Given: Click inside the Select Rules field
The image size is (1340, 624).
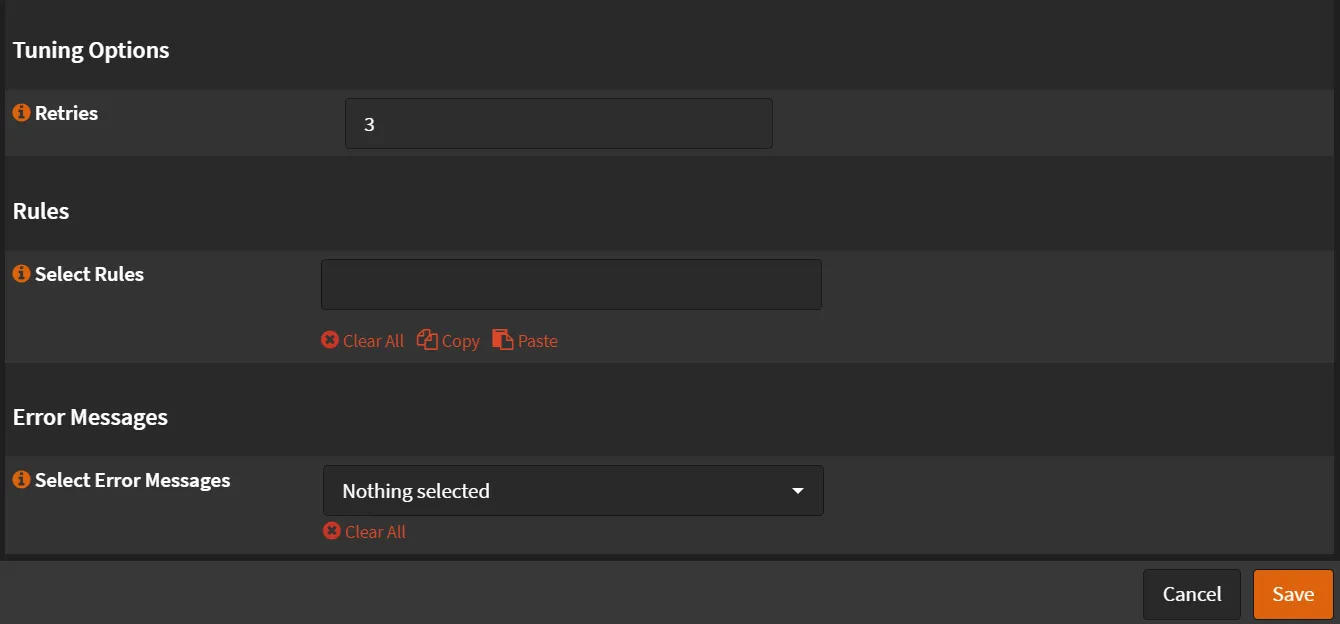Looking at the screenshot, I should tap(570, 285).
